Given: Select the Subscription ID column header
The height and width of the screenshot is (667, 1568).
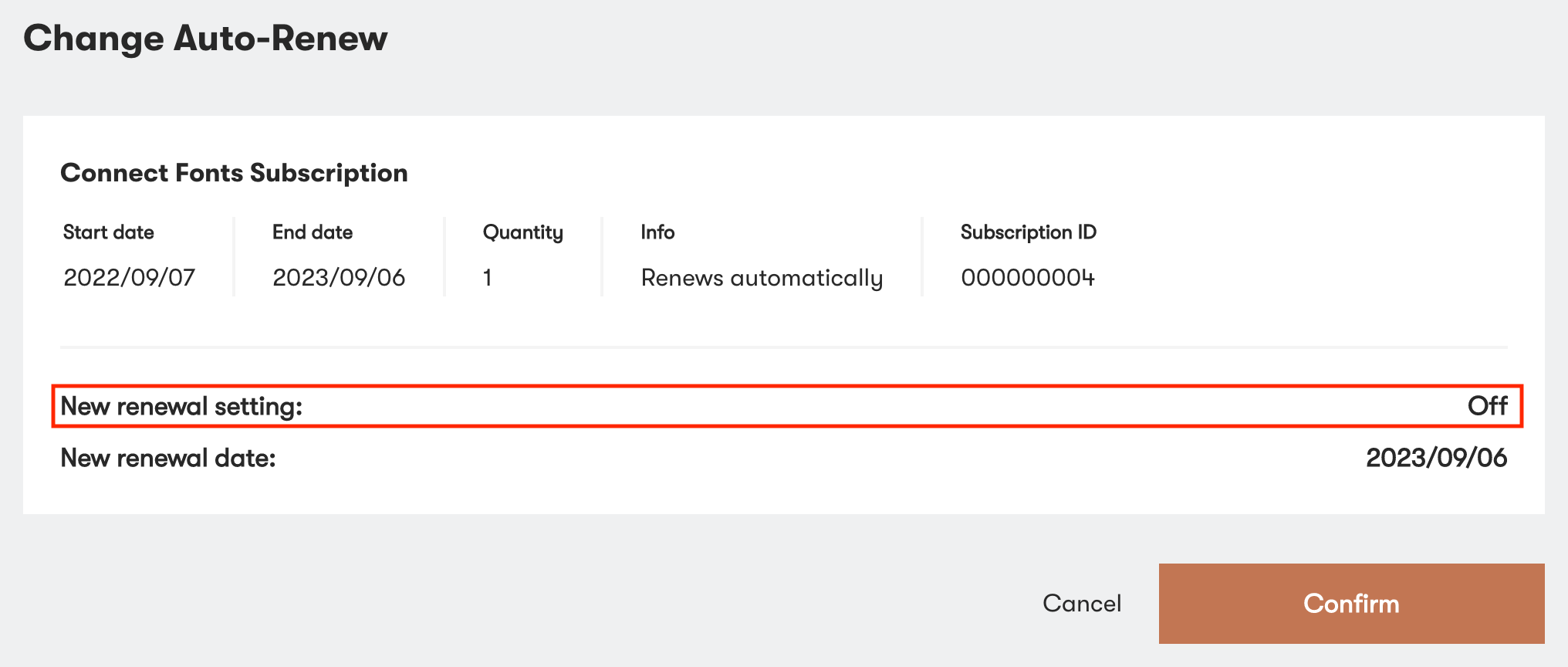Looking at the screenshot, I should click(1028, 232).
